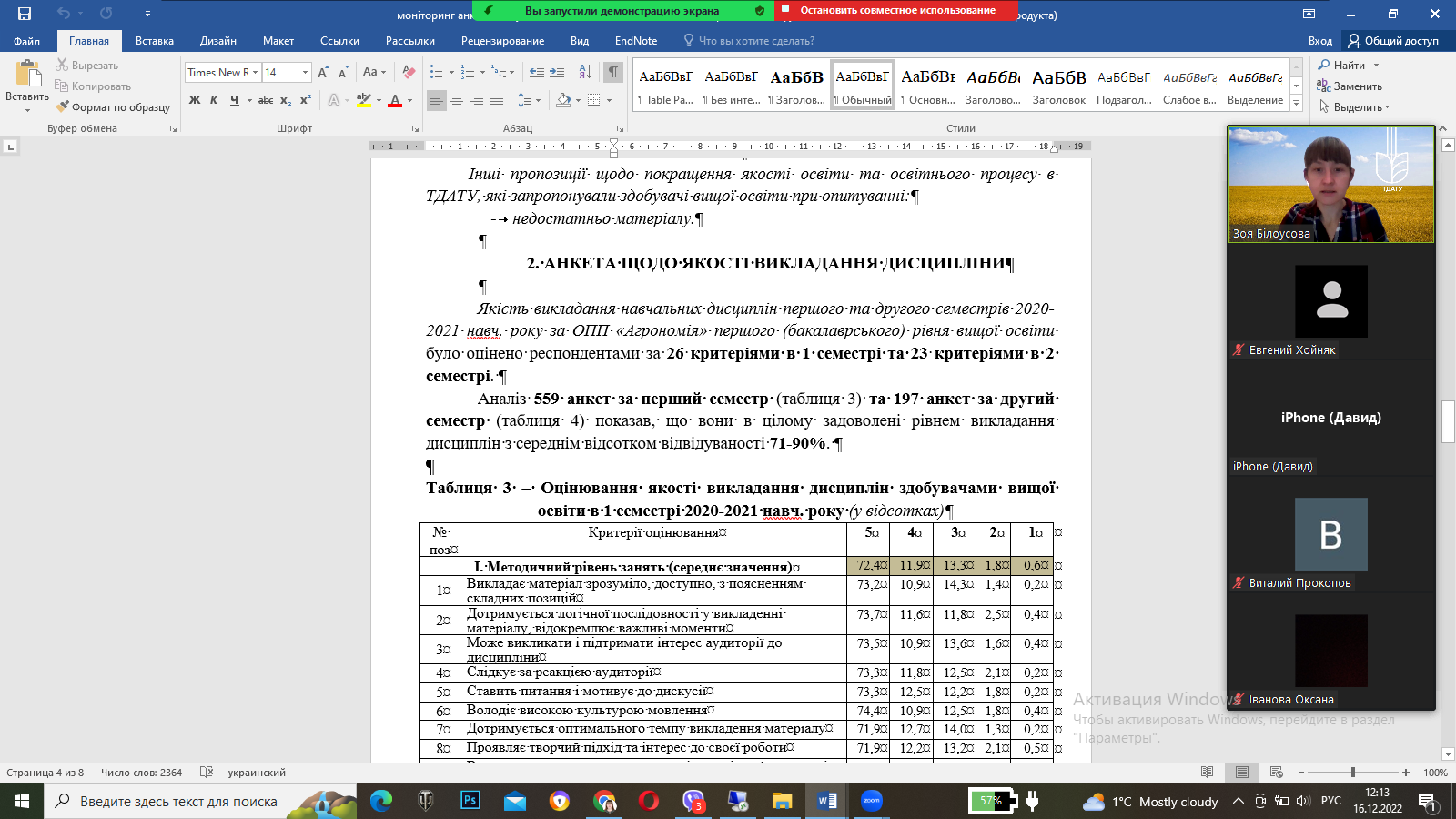This screenshot has height=819, width=1456.
Task: Open Microsoft Edge from the taskbar
Action: [x=381, y=801]
